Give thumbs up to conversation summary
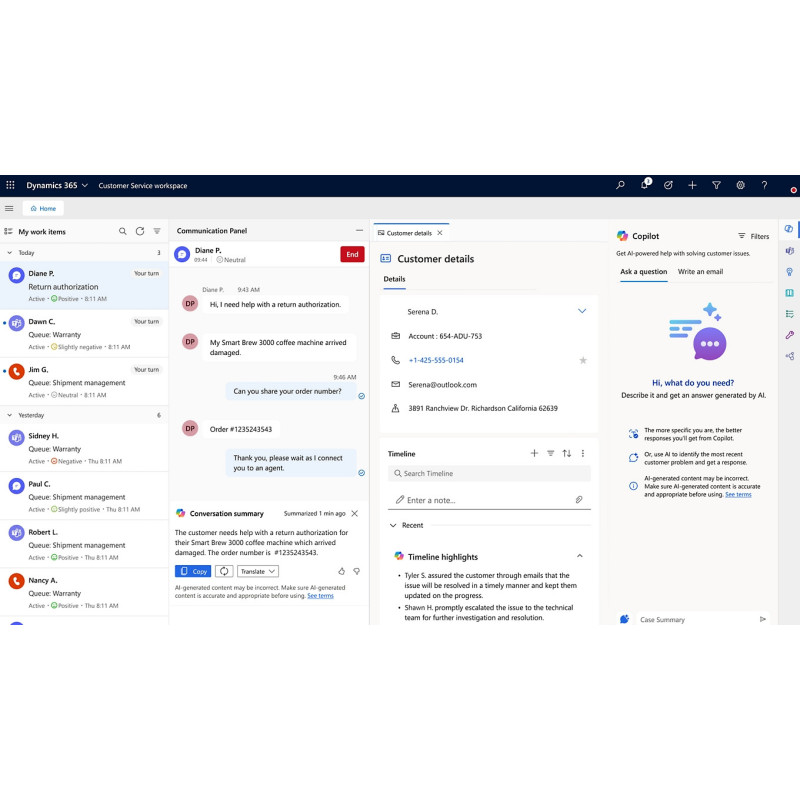Image resolution: width=800 pixels, height=800 pixels. click(341, 571)
